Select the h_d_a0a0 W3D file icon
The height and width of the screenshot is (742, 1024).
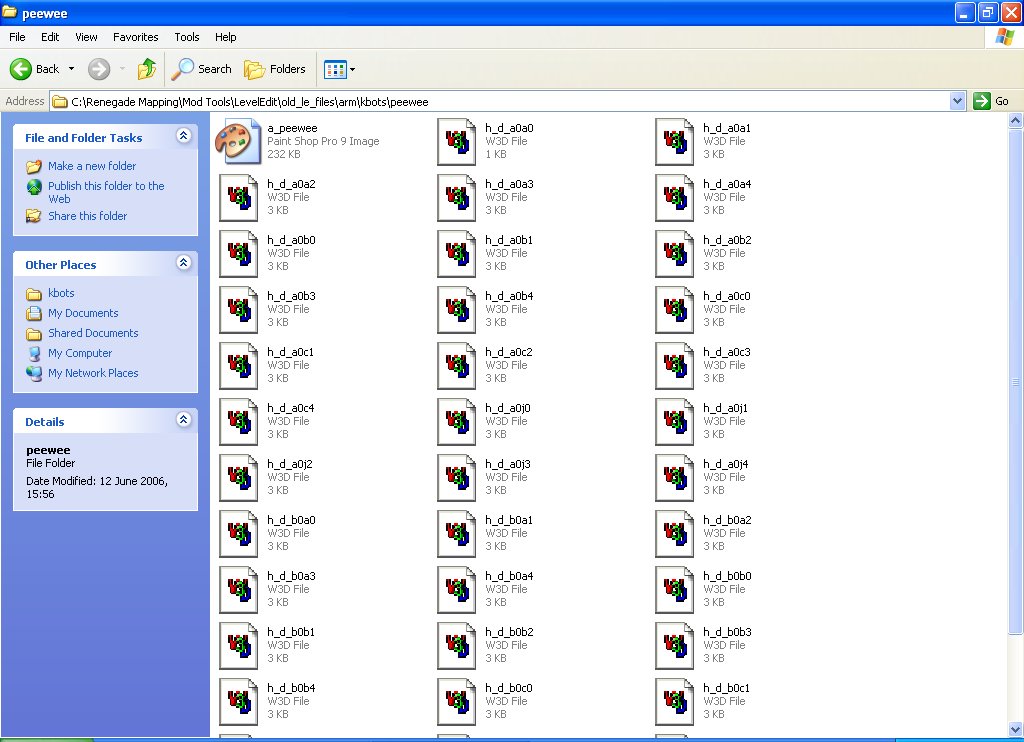pos(456,141)
